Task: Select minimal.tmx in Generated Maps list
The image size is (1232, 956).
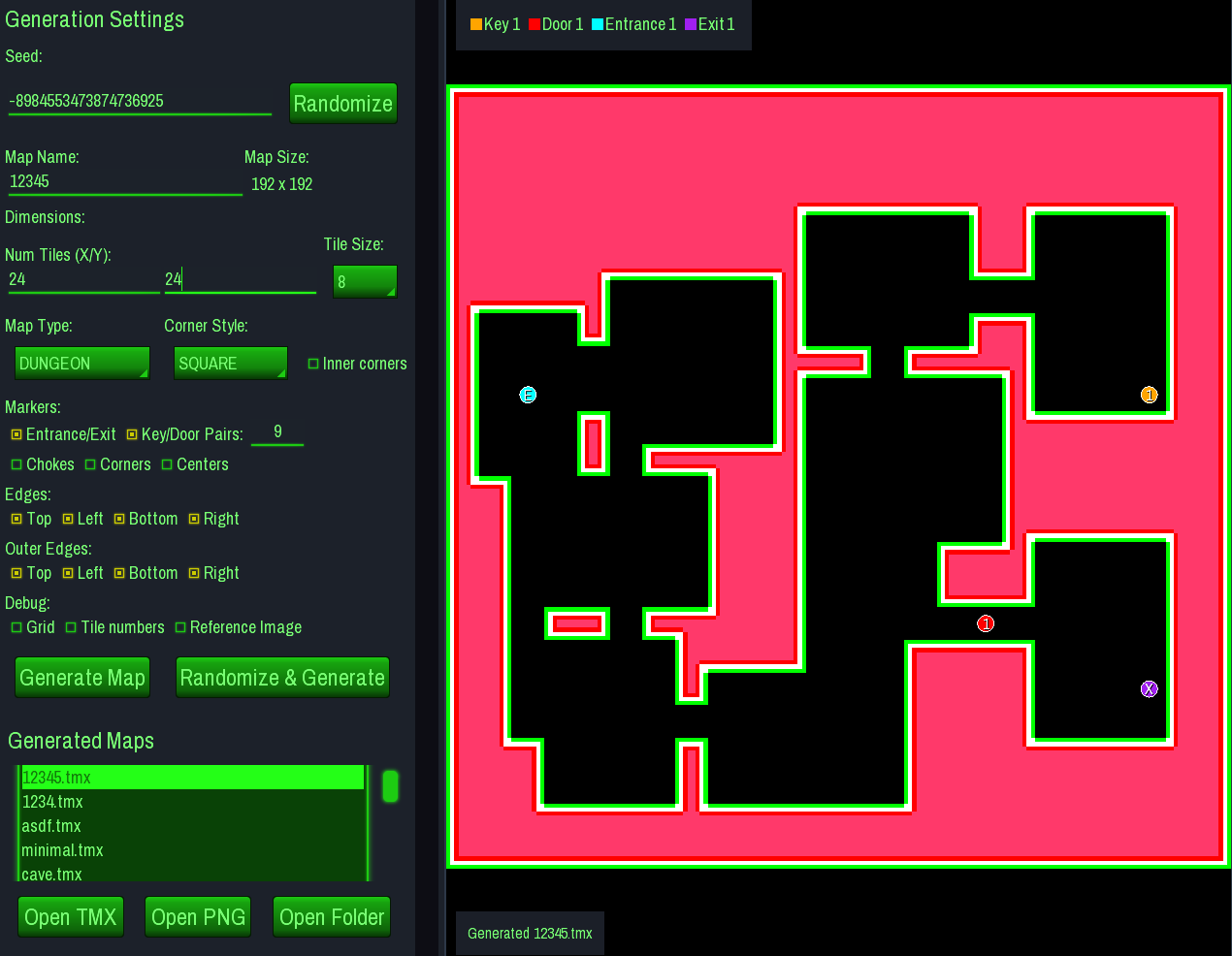Action: tap(192, 850)
